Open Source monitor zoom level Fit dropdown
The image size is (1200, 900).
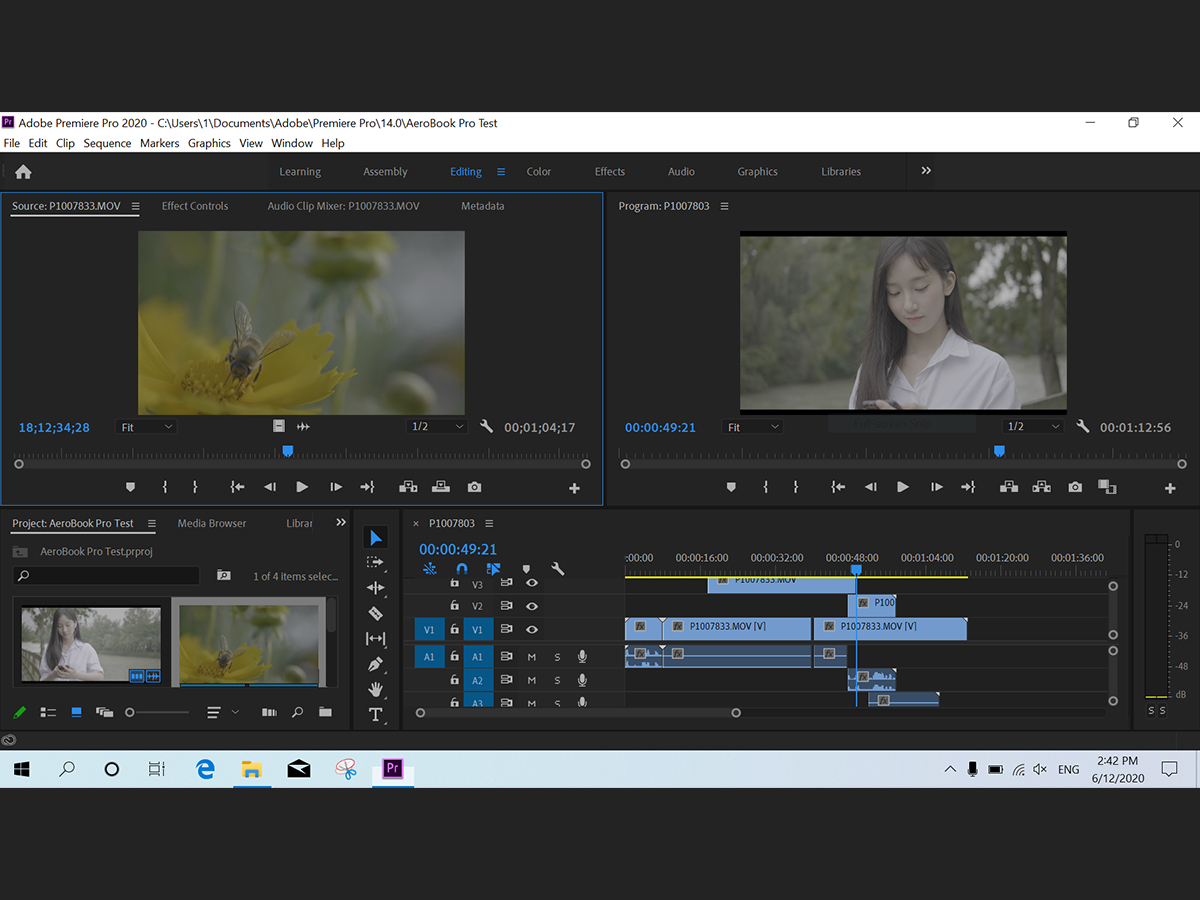tap(146, 427)
